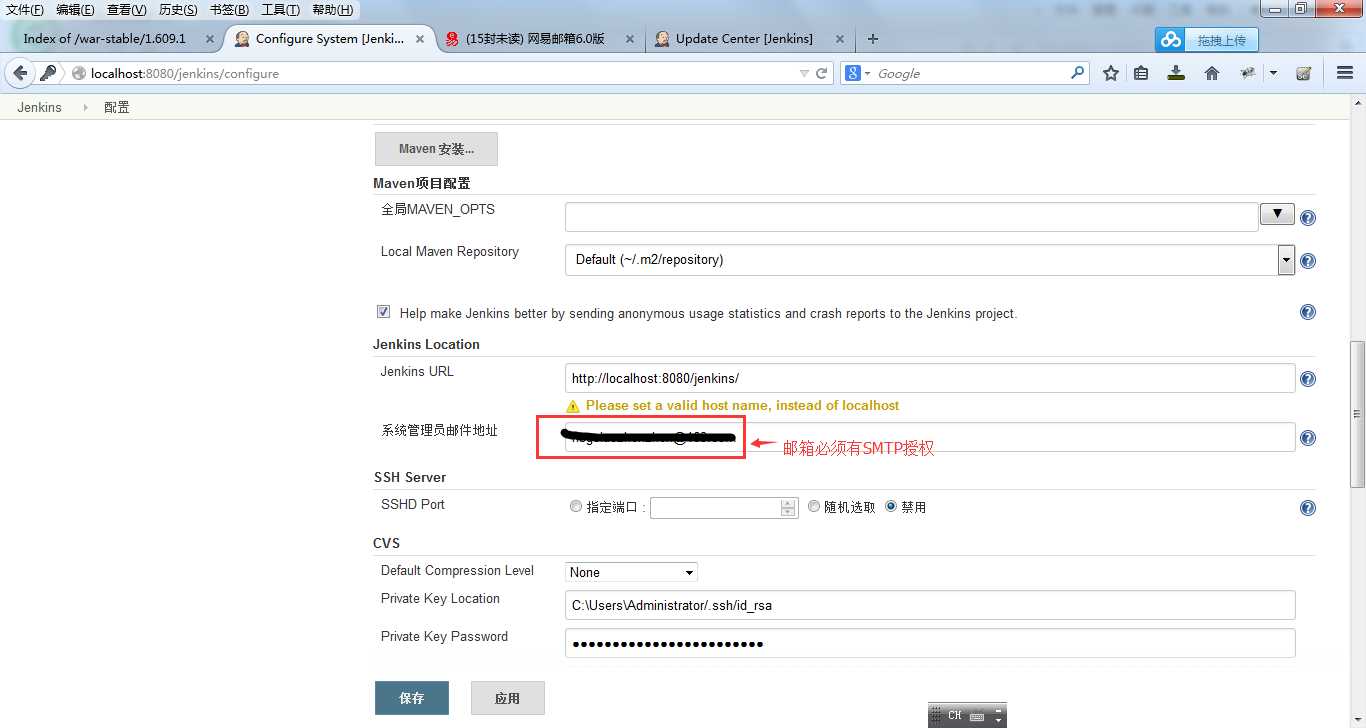This screenshot has width=1366, height=728.
Task: Open the 文件(F) menu
Action: [x=25, y=10]
